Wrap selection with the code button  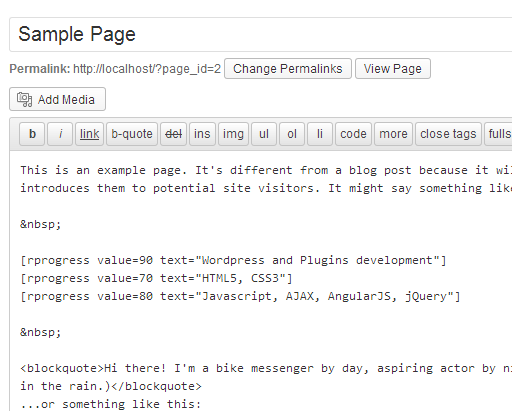[353, 134]
